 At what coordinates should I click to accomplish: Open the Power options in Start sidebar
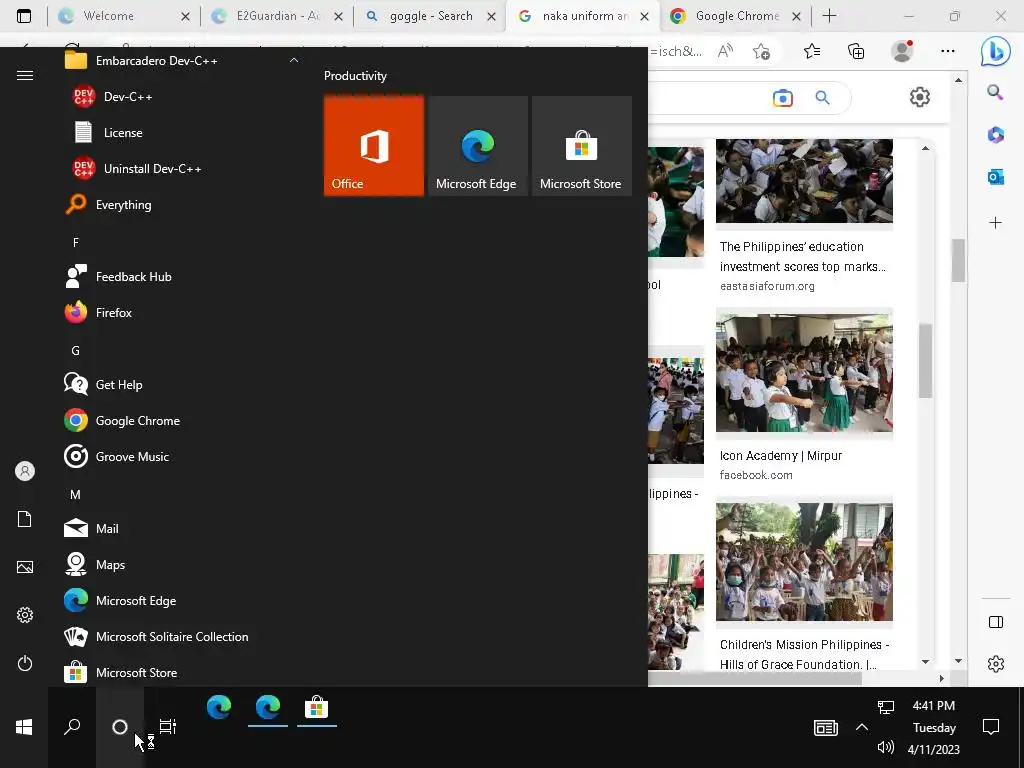click(25, 664)
